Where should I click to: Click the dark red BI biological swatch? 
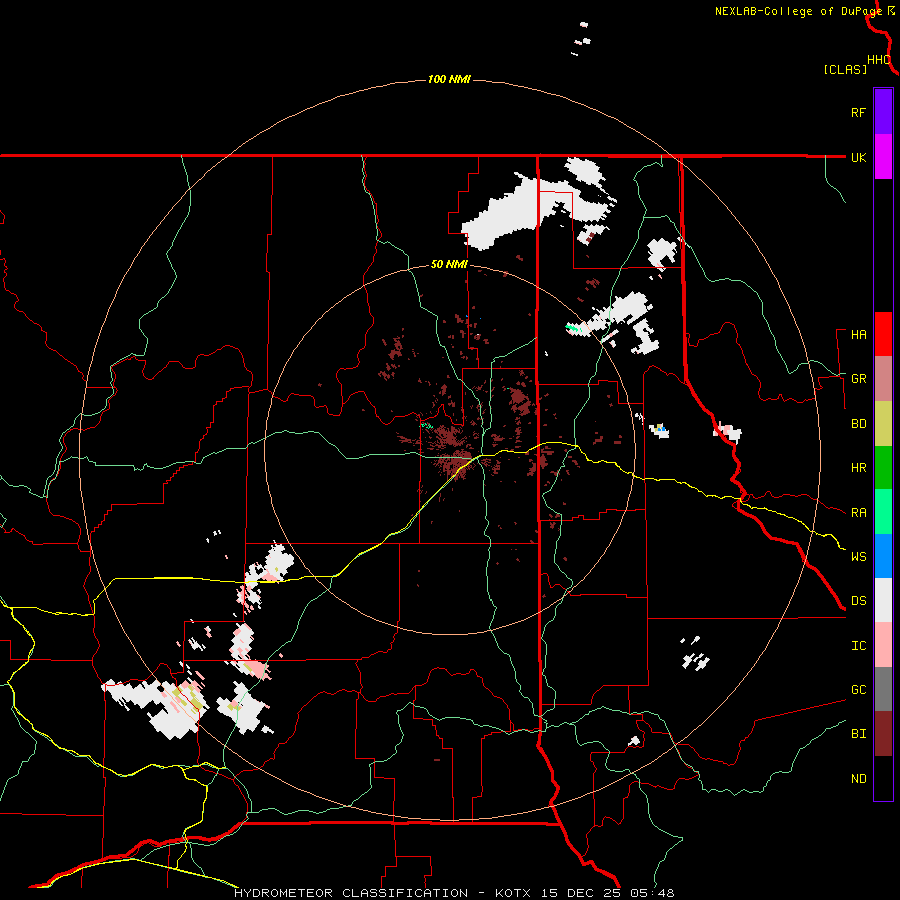[x=883, y=734]
